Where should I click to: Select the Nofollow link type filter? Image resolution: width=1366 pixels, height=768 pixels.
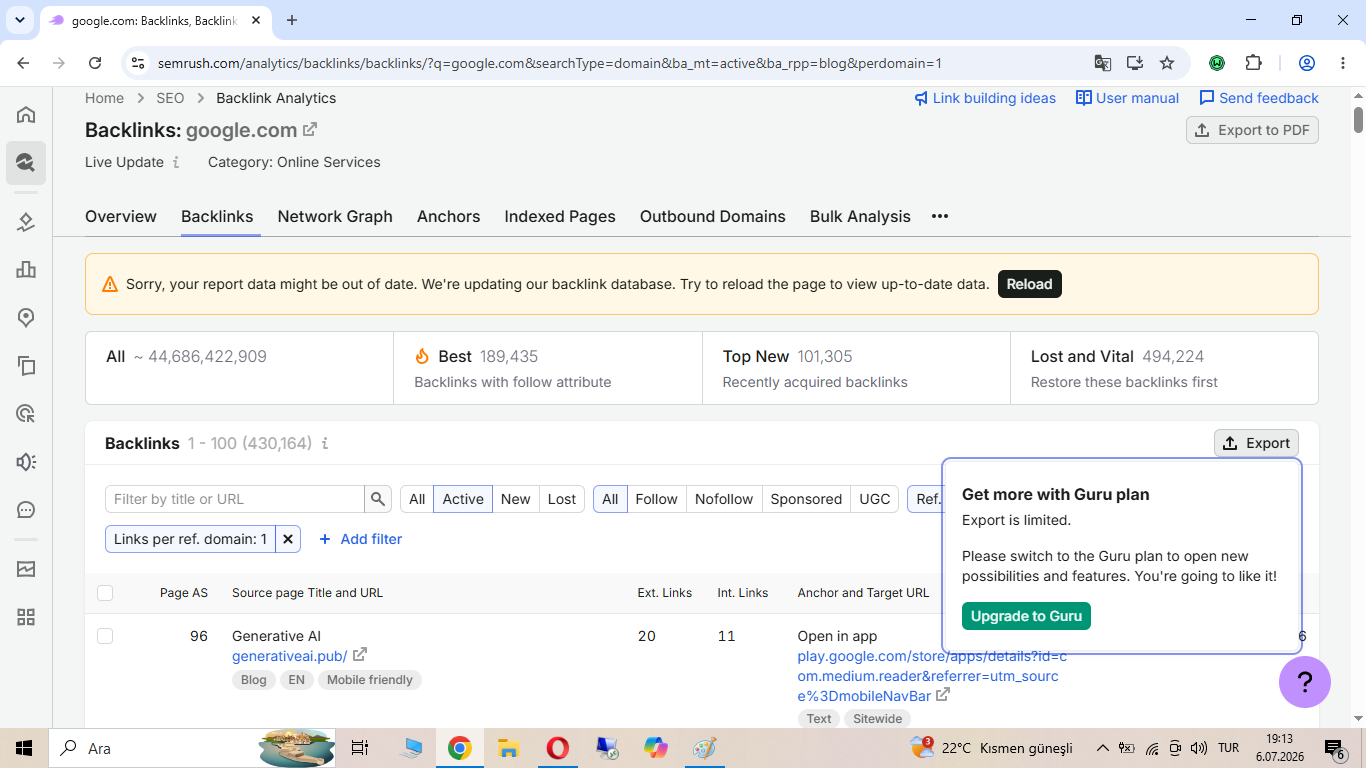pos(724,499)
